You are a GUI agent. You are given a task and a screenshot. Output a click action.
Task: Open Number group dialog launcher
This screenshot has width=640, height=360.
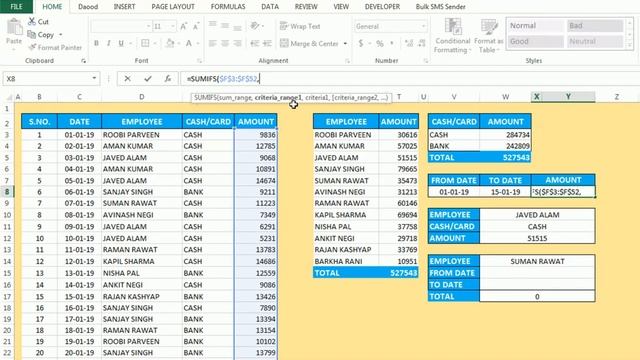pyautogui.click(x=426, y=61)
